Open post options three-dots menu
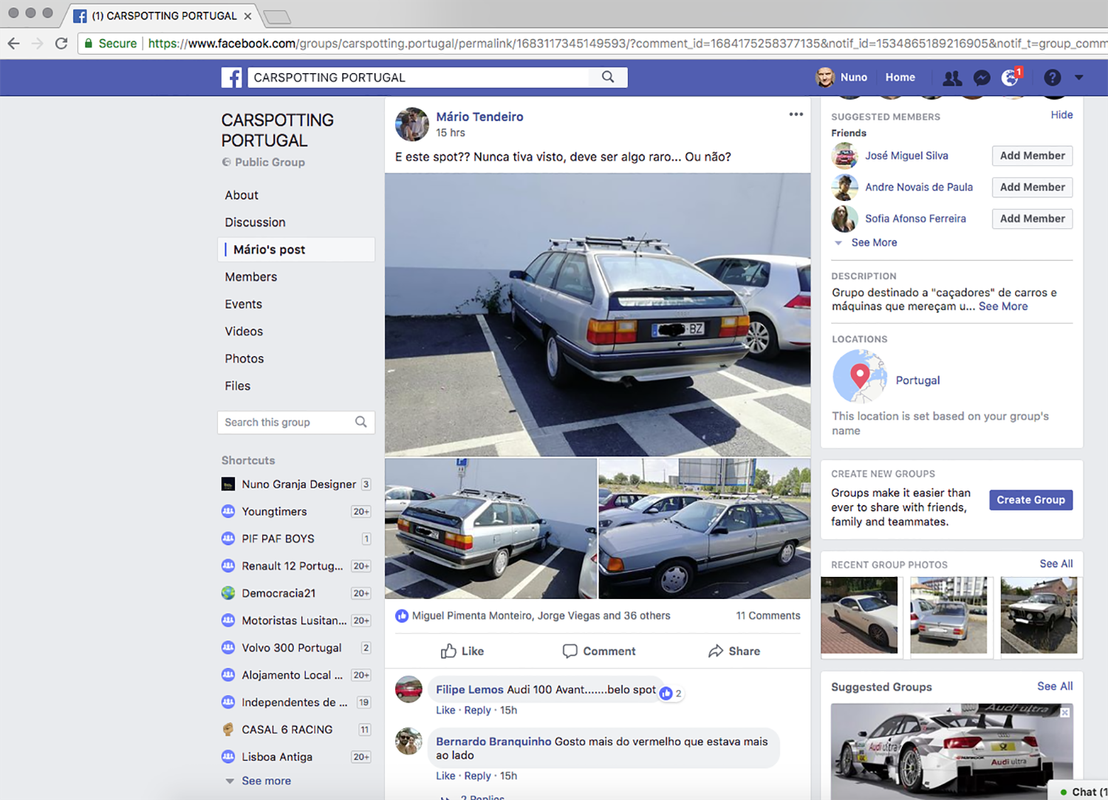 pyautogui.click(x=796, y=114)
